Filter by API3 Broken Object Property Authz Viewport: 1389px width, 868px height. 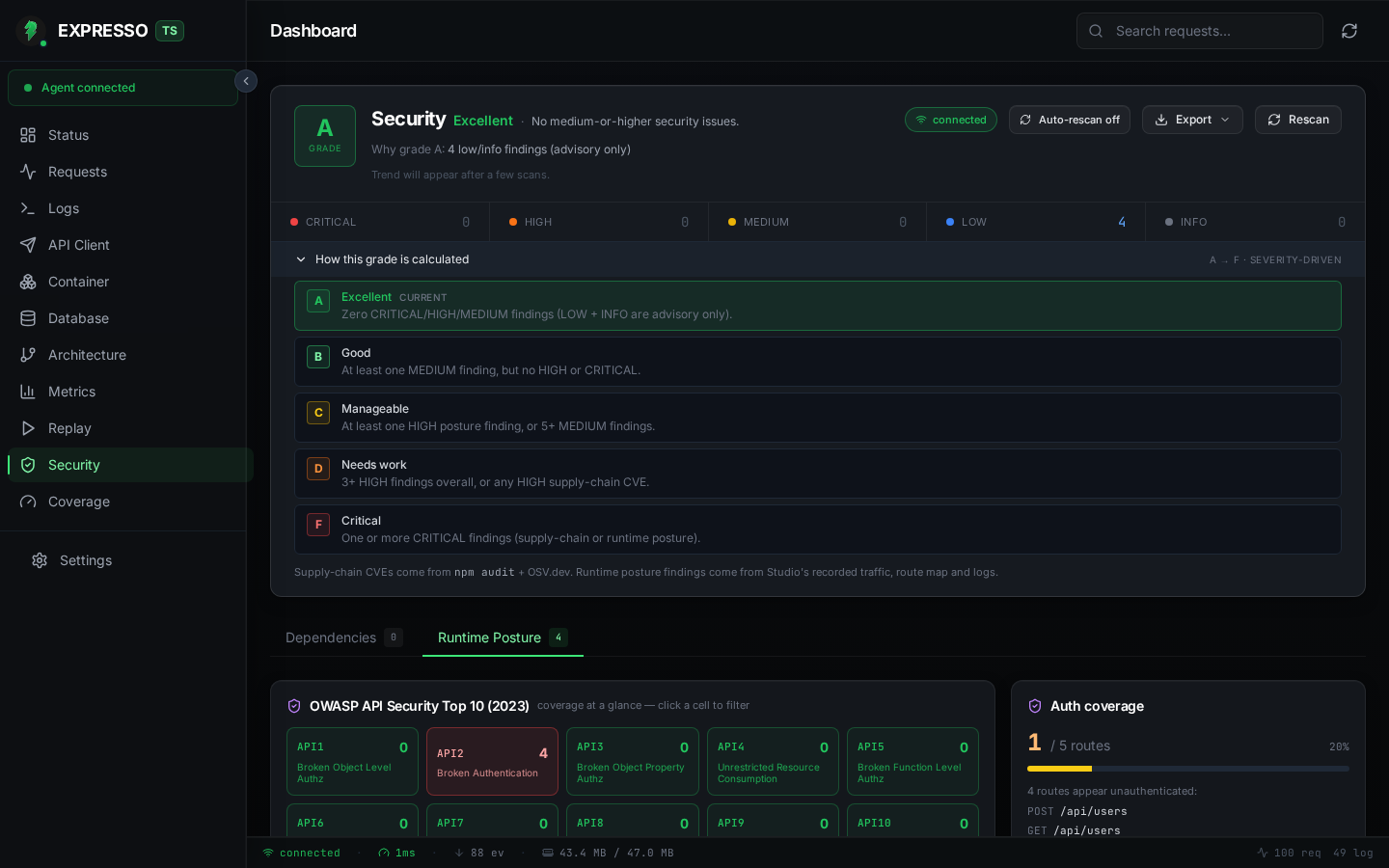tap(633, 761)
